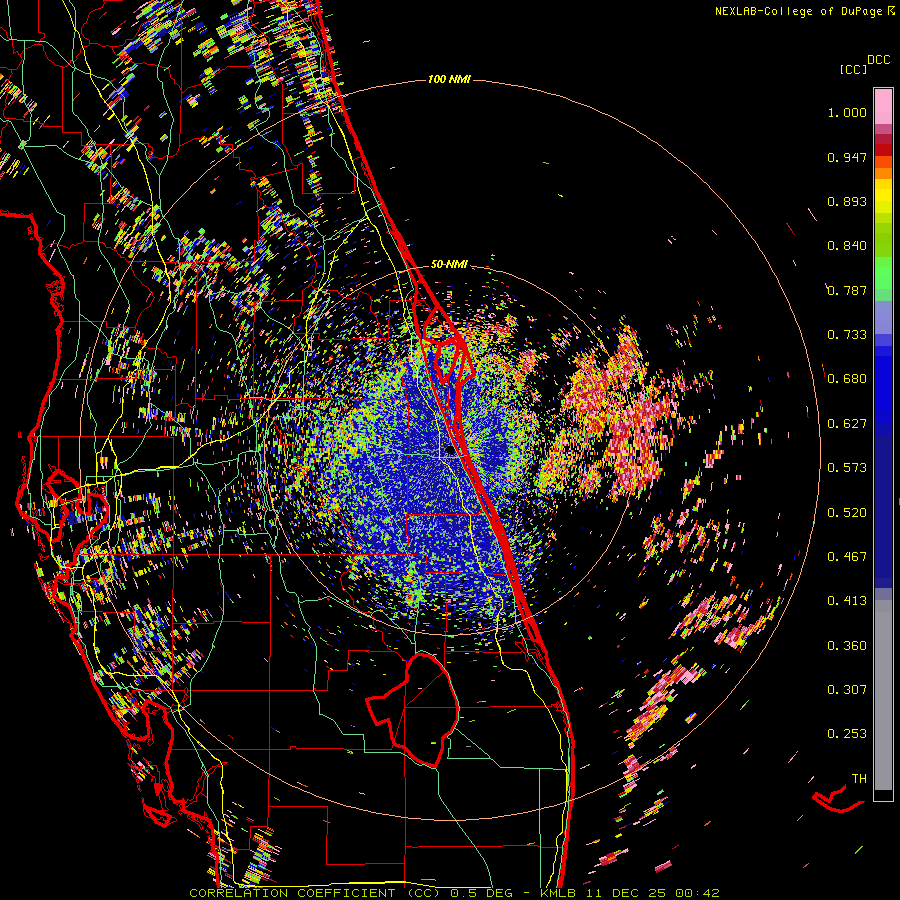
Task: Pick the bright green segment of the color bar
Action: pyautogui.click(x=883, y=273)
